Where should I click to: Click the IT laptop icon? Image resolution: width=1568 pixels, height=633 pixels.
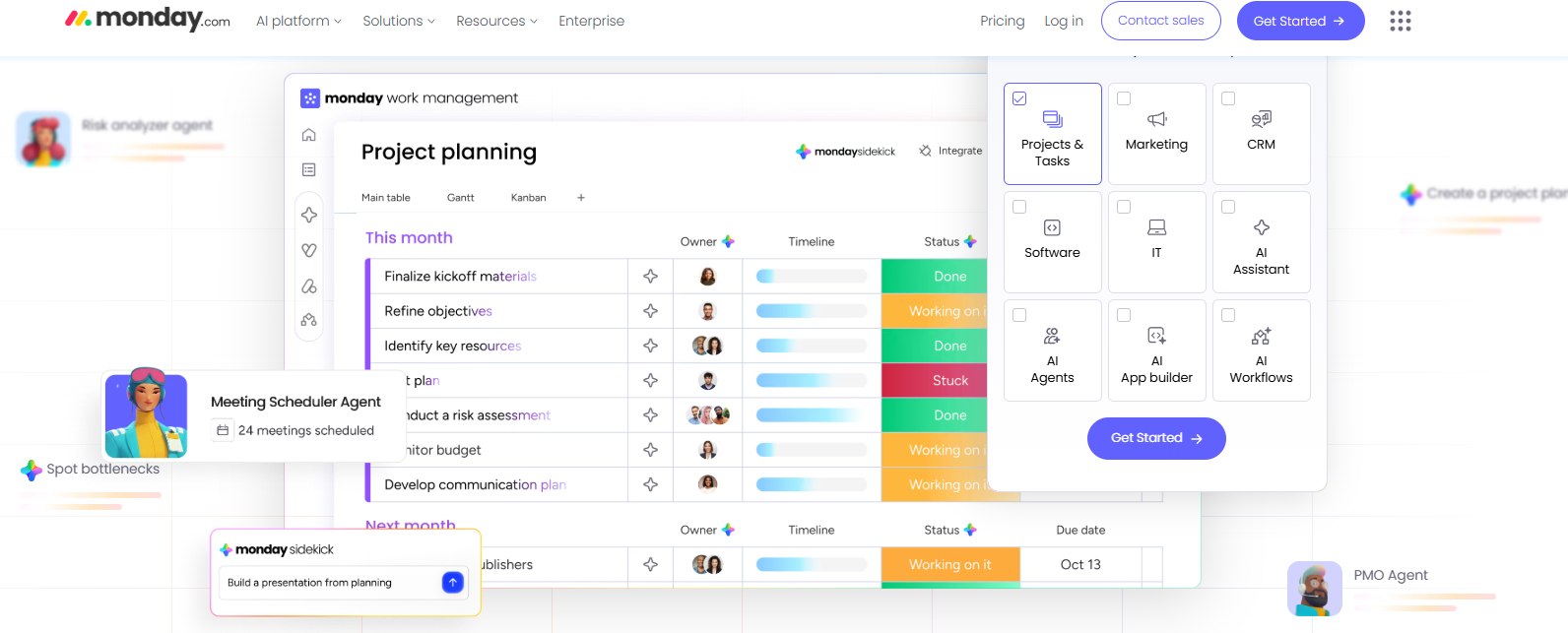tap(1157, 227)
